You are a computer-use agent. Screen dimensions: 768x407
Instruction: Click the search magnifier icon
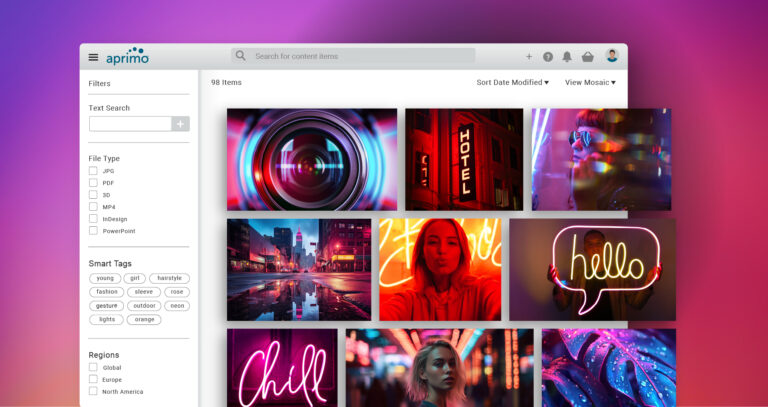(x=240, y=56)
